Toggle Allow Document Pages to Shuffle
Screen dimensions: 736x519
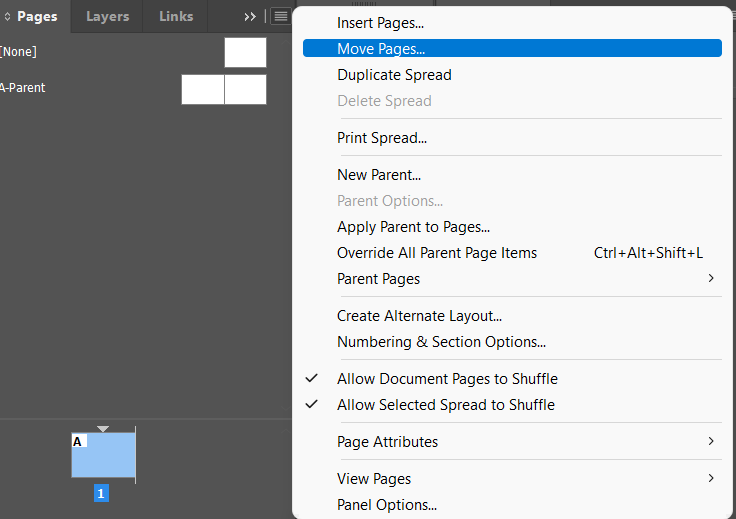pos(447,379)
